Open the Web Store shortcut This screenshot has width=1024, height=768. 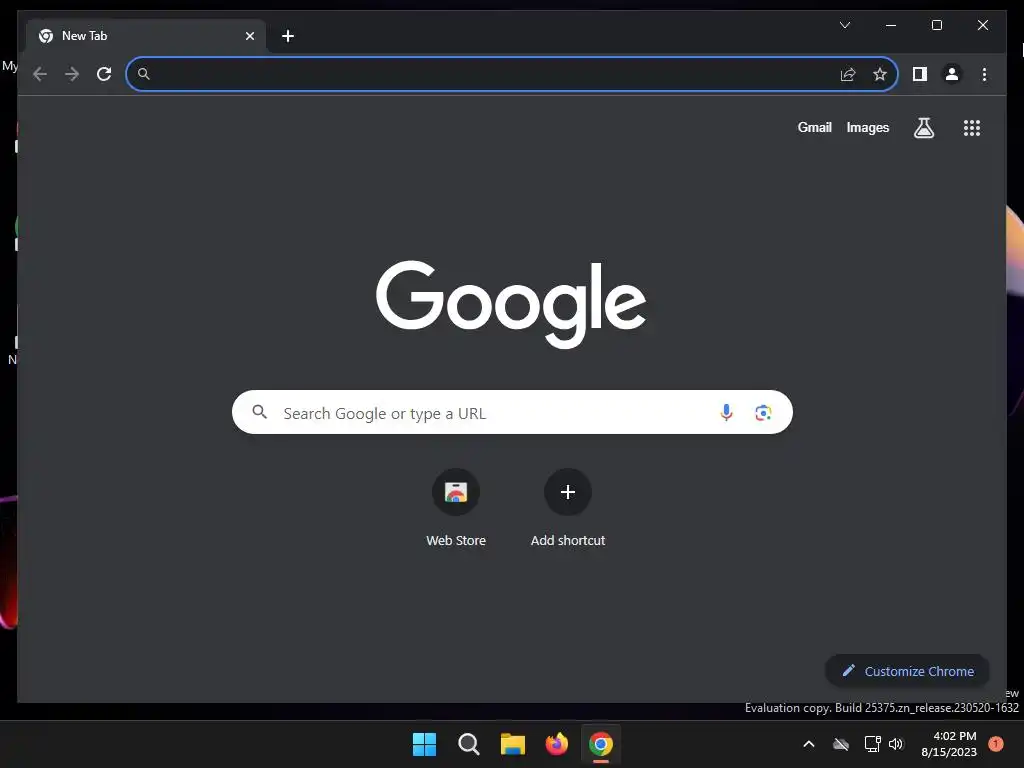pyautogui.click(x=456, y=507)
